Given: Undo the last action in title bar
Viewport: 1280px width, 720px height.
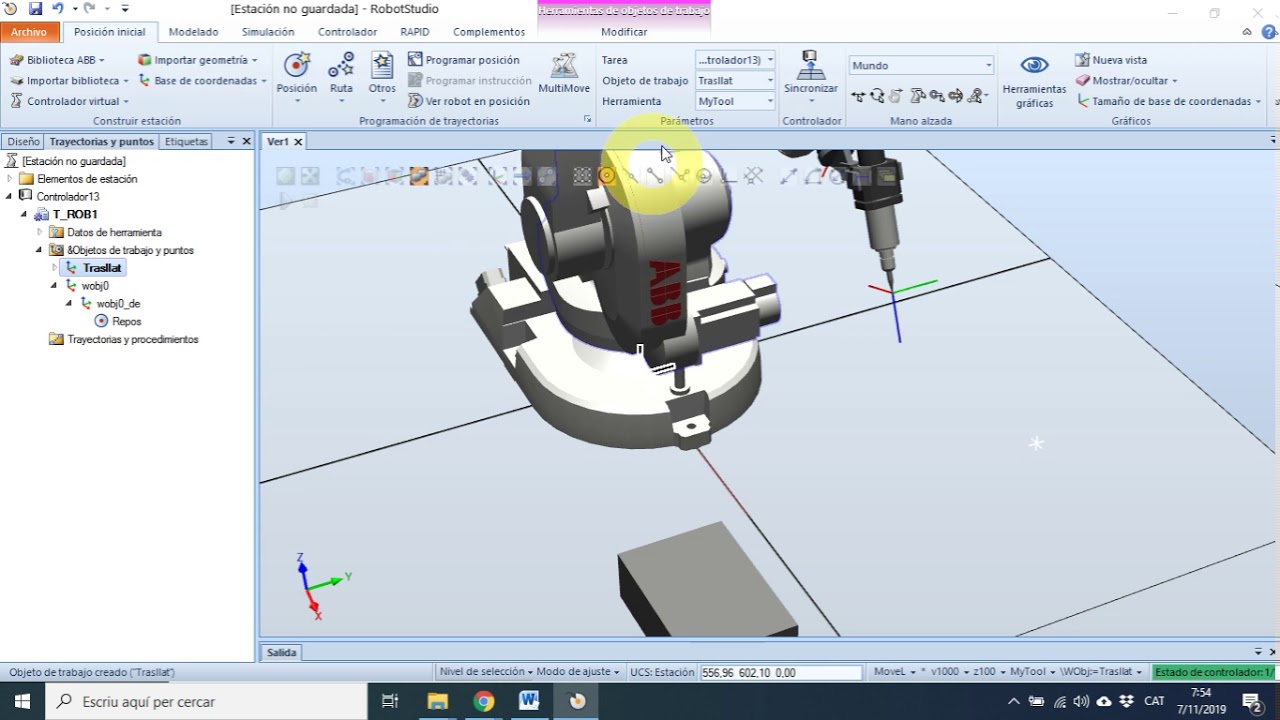Looking at the screenshot, I should click(x=57, y=9).
